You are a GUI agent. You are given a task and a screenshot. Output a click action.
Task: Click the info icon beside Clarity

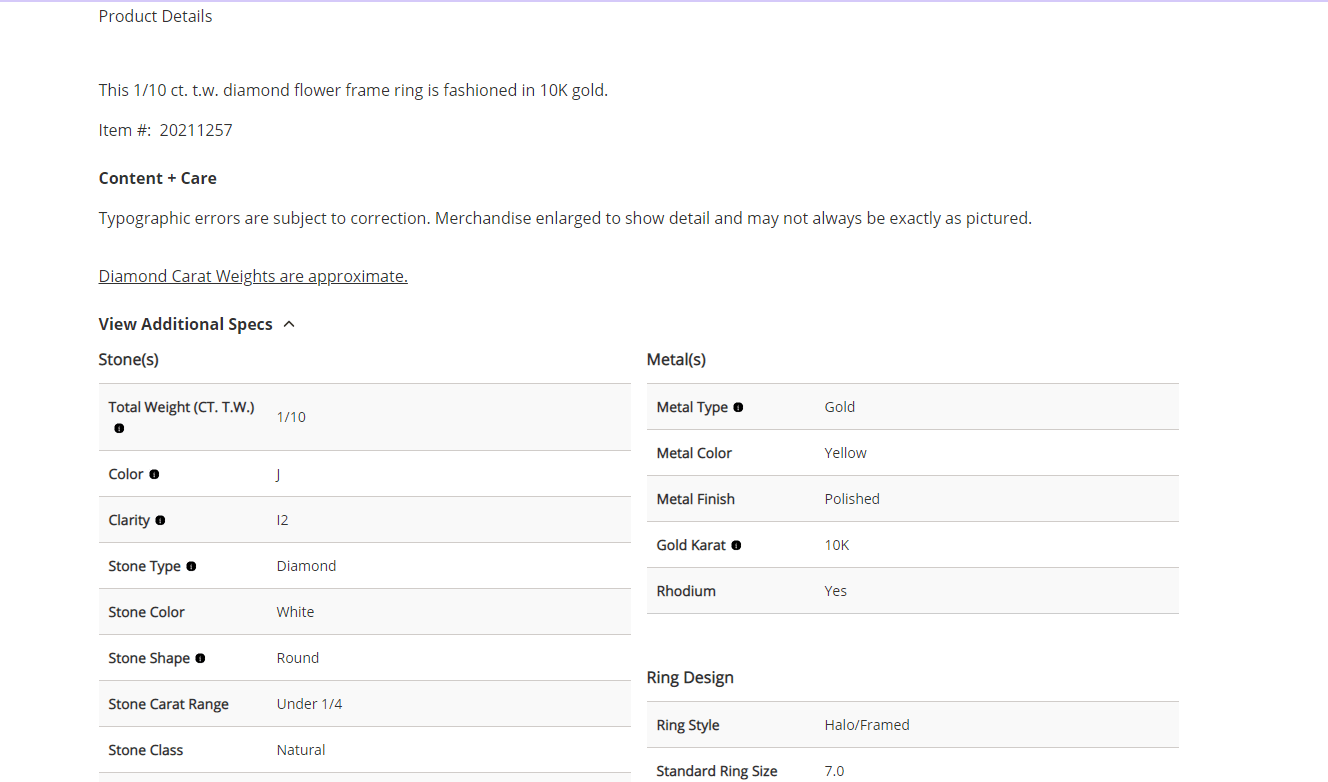[160, 520]
